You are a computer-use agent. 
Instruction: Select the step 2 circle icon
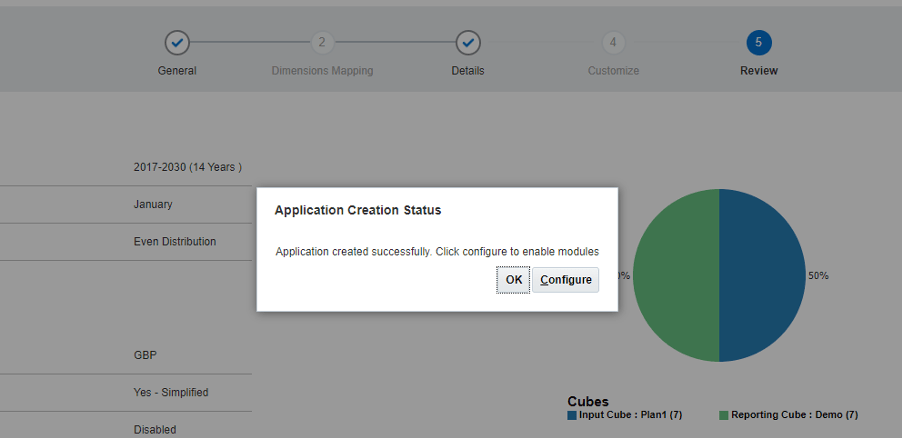(x=321, y=43)
